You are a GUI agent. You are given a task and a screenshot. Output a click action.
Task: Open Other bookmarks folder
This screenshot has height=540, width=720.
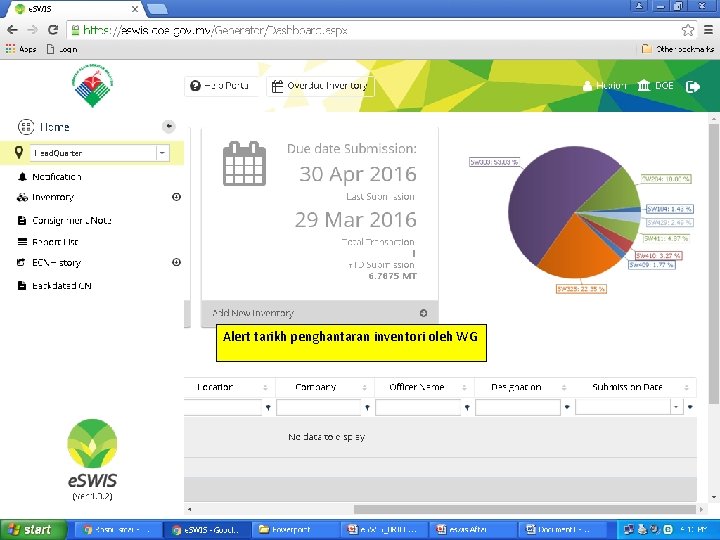click(678, 49)
